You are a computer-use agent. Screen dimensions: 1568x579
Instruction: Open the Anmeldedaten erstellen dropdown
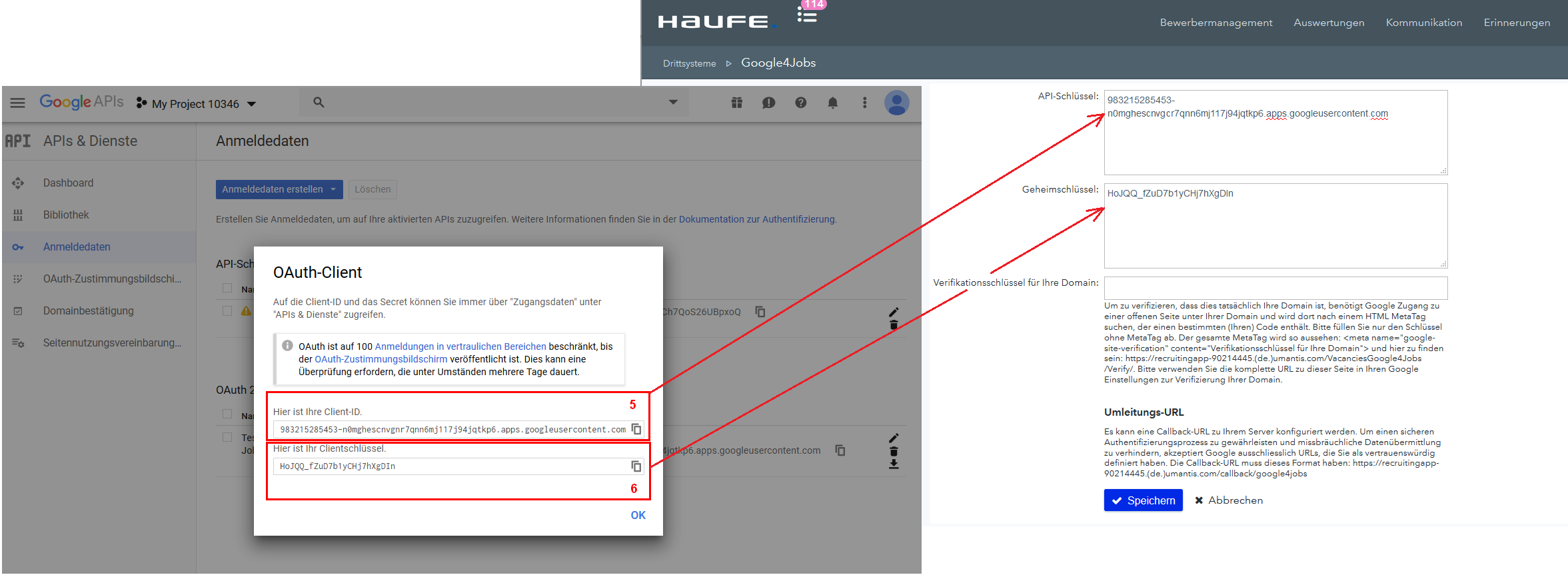(279, 189)
